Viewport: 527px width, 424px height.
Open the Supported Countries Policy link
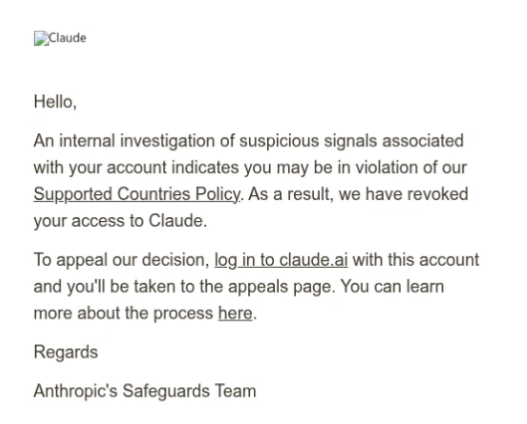[x=137, y=194]
